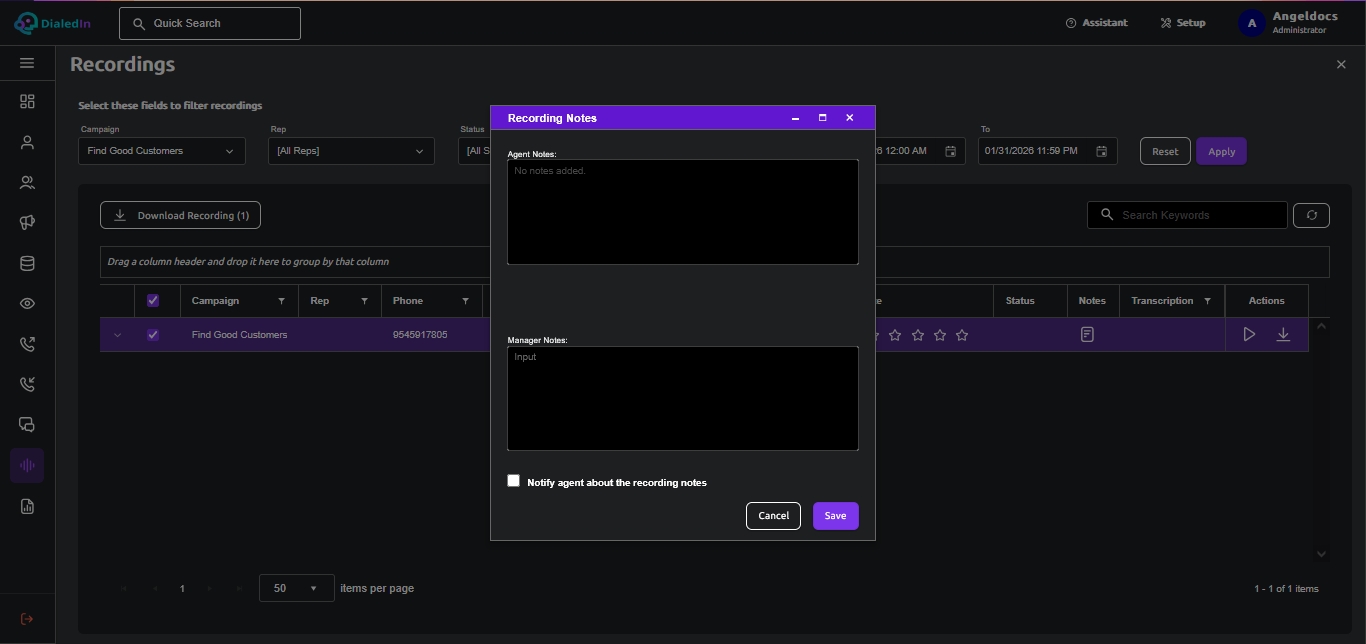The height and width of the screenshot is (644, 1366).
Task: Open the To date calendar picker
Action: (x=1101, y=151)
